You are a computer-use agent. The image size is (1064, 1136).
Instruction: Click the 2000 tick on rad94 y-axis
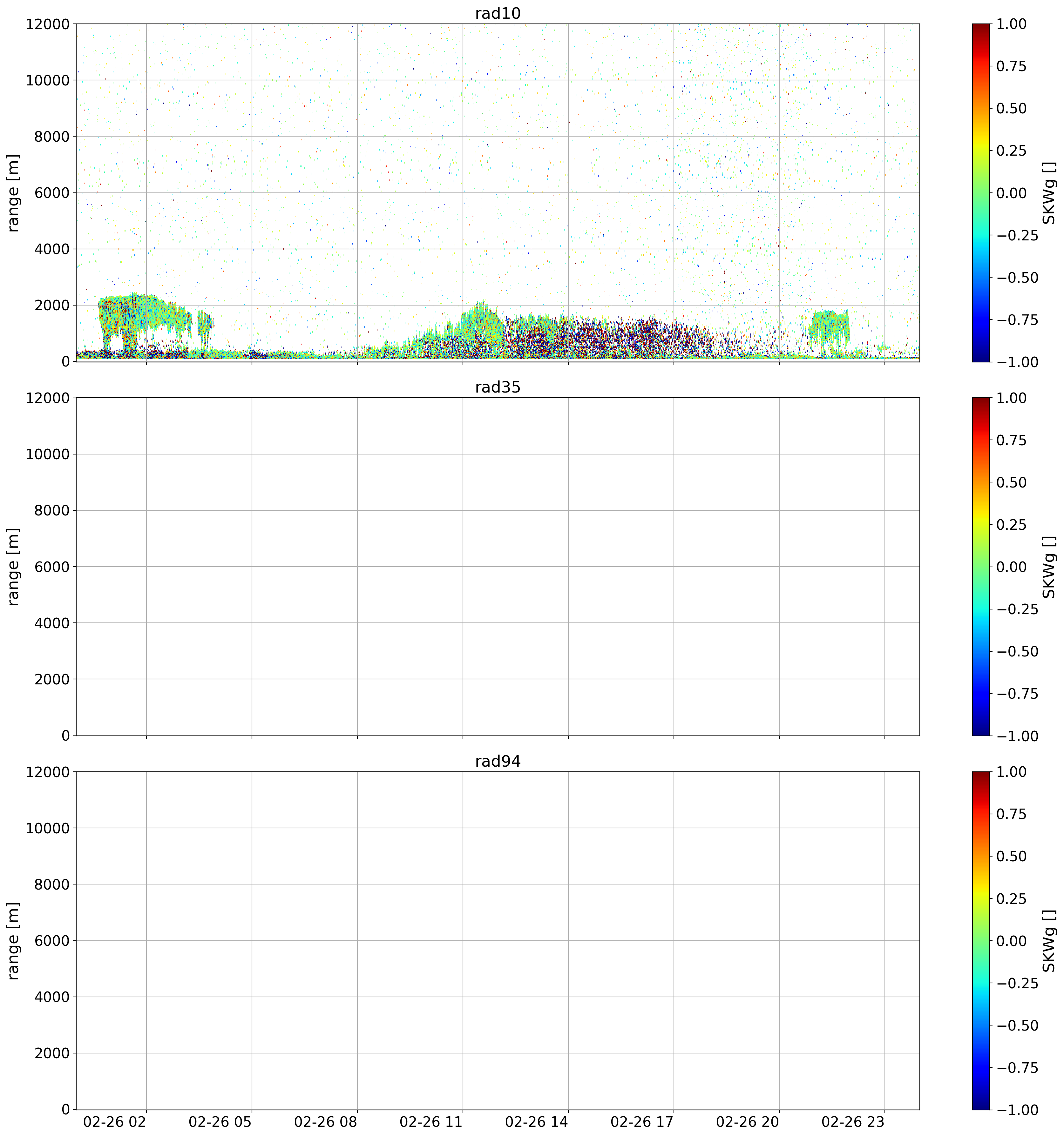click(51, 1053)
